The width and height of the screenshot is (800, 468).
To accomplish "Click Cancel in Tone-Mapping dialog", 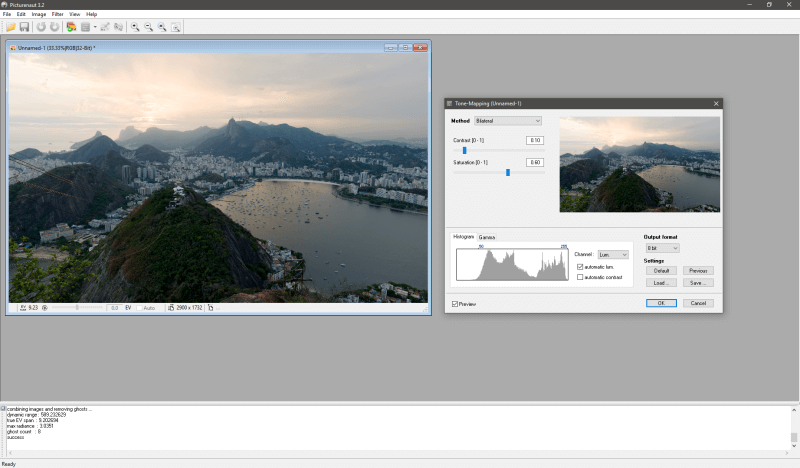I will [x=698, y=303].
